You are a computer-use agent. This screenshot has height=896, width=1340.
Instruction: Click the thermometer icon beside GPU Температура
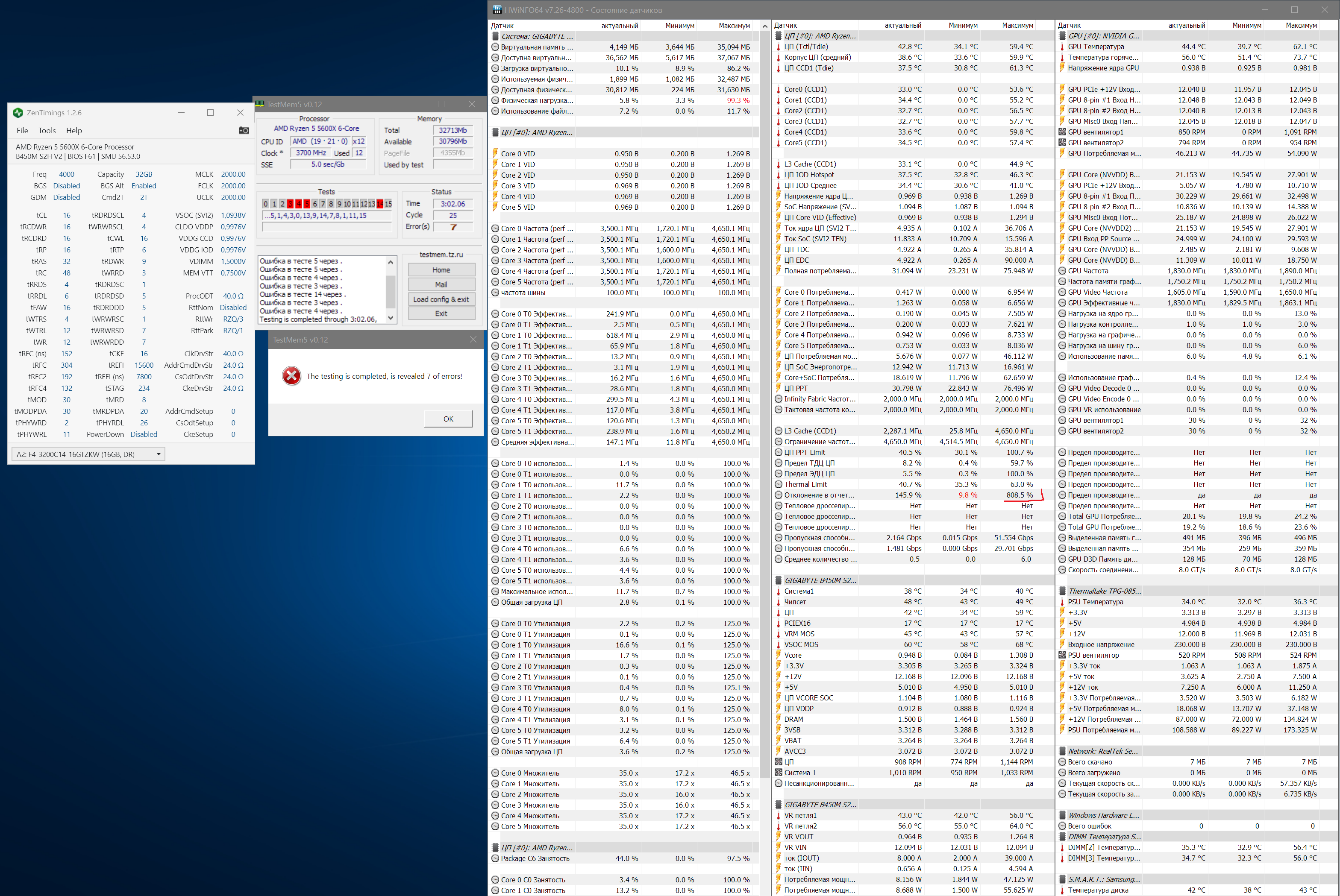click(x=1062, y=47)
